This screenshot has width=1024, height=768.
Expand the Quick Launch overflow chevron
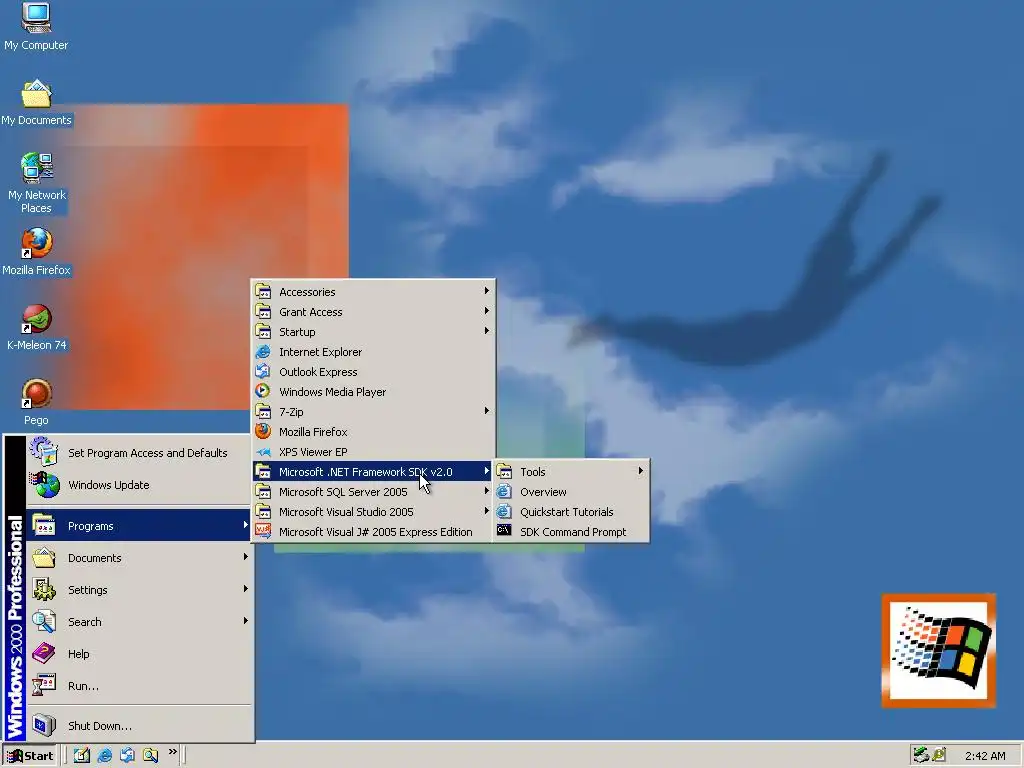[x=172, y=752]
